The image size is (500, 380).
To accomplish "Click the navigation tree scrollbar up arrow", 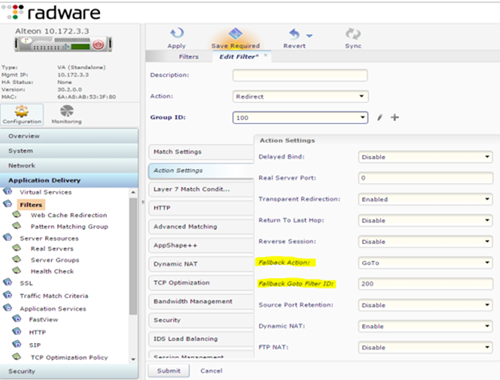I will [133, 192].
